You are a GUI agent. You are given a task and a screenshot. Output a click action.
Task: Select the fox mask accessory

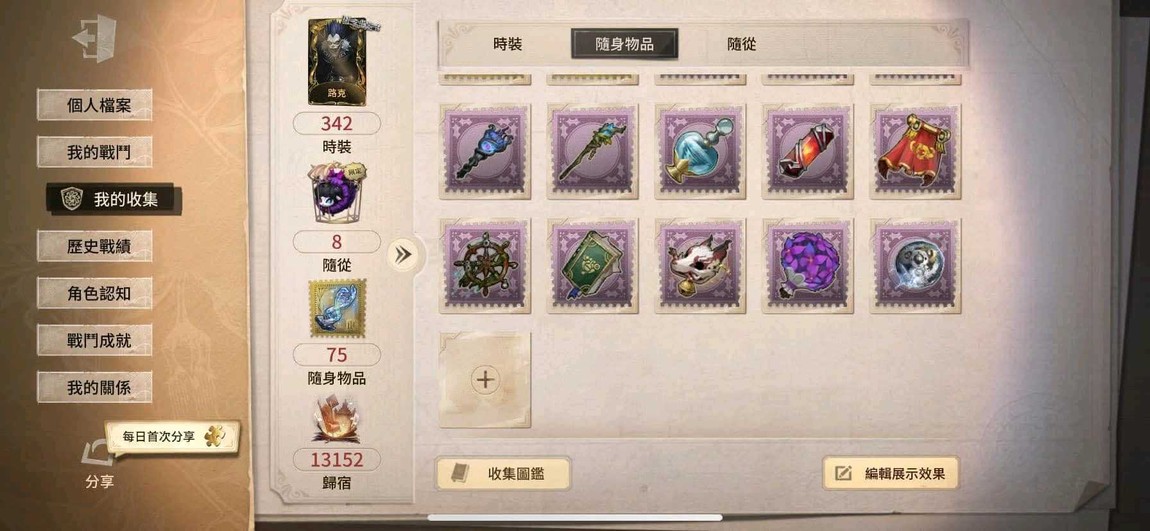[700, 266]
